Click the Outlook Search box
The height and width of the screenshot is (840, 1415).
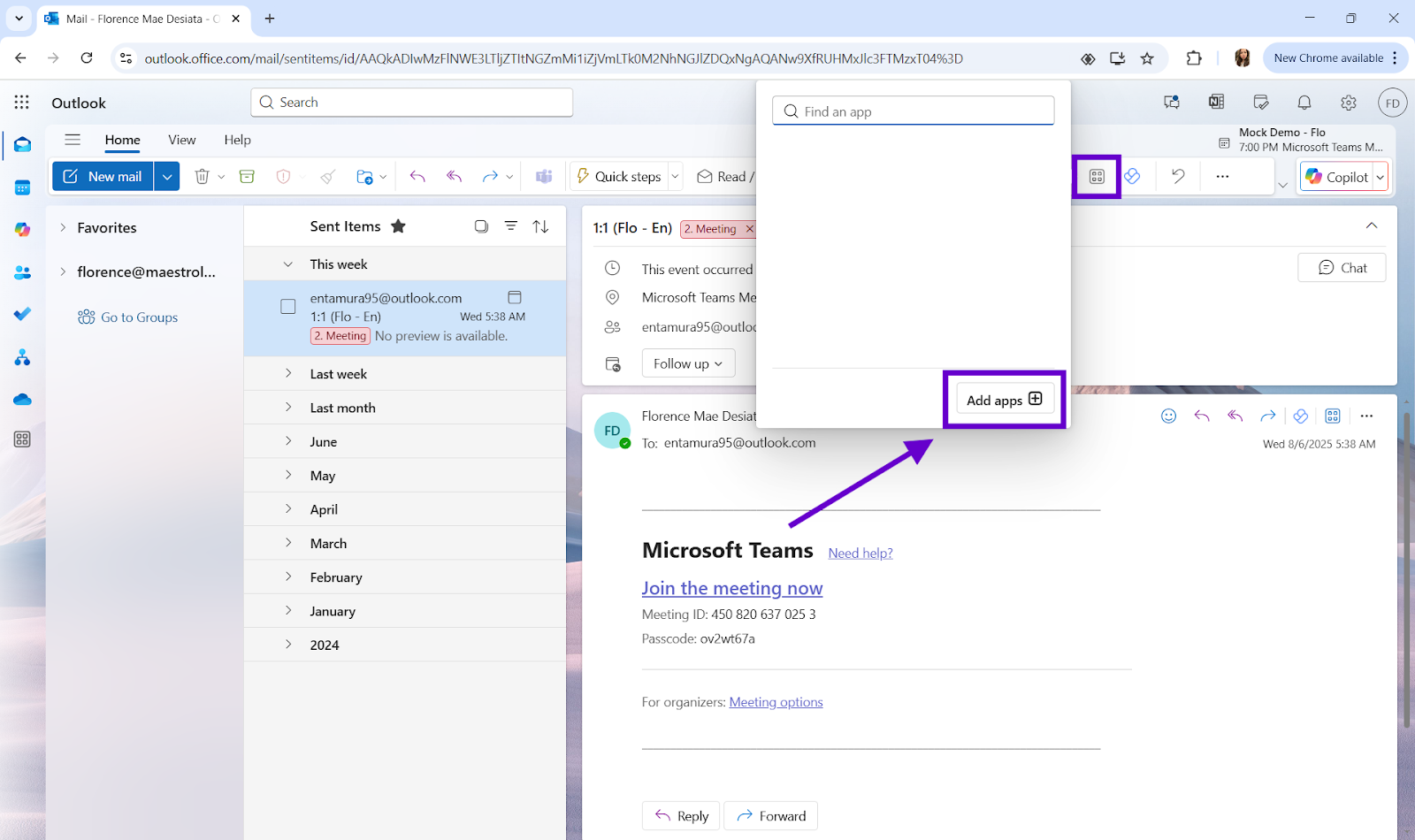(x=412, y=103)
